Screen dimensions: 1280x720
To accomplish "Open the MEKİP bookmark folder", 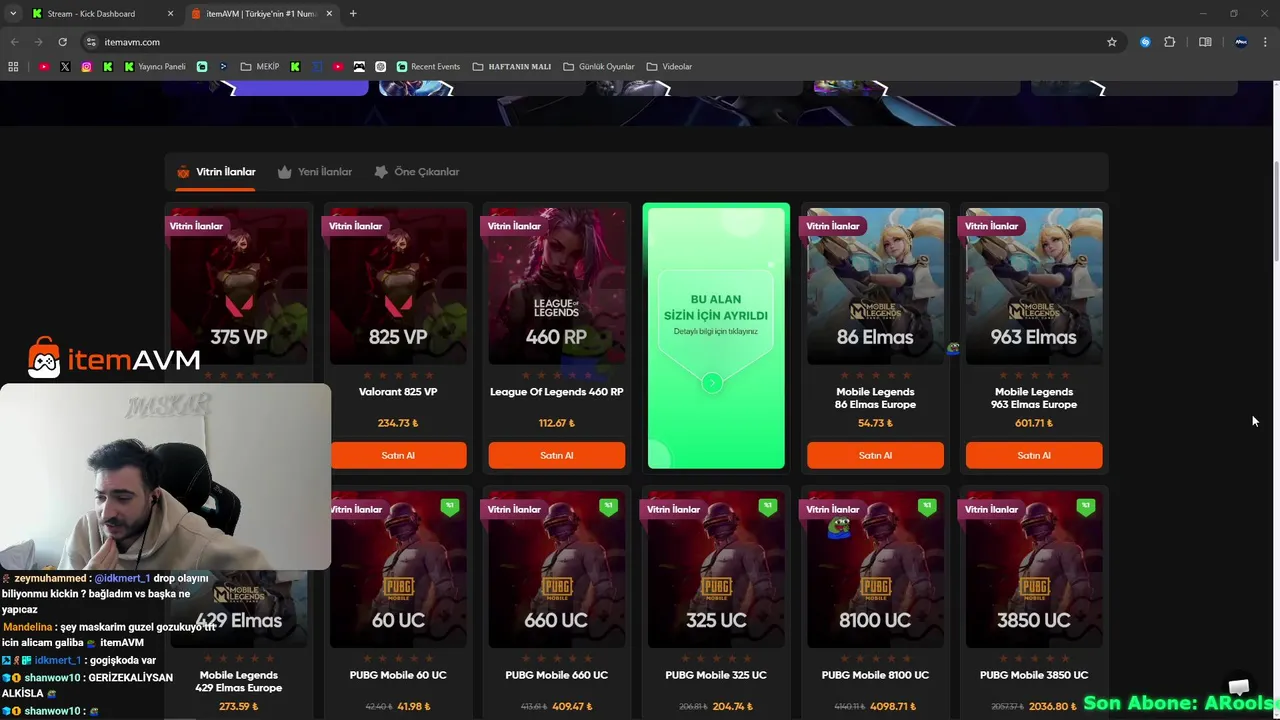I will pyautogui.click(x=260, y=67).
